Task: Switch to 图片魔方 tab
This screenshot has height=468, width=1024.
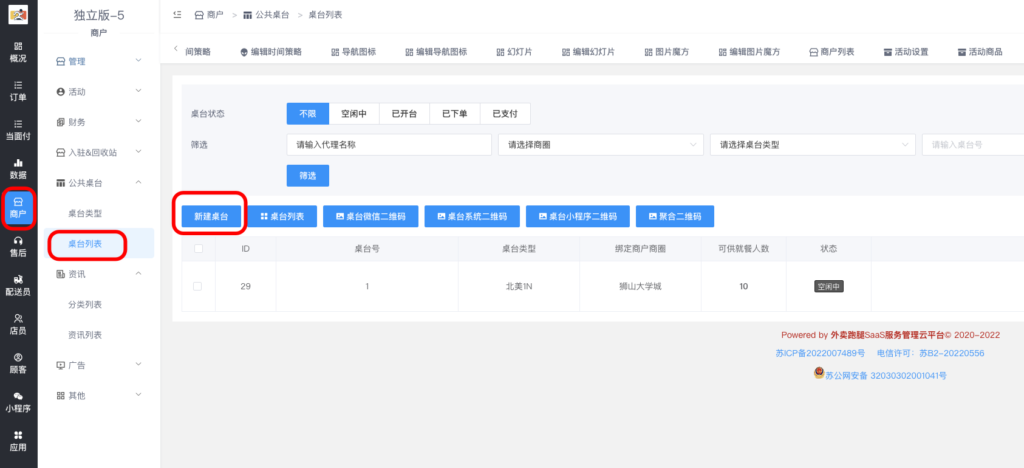Action: pos(666,52)
